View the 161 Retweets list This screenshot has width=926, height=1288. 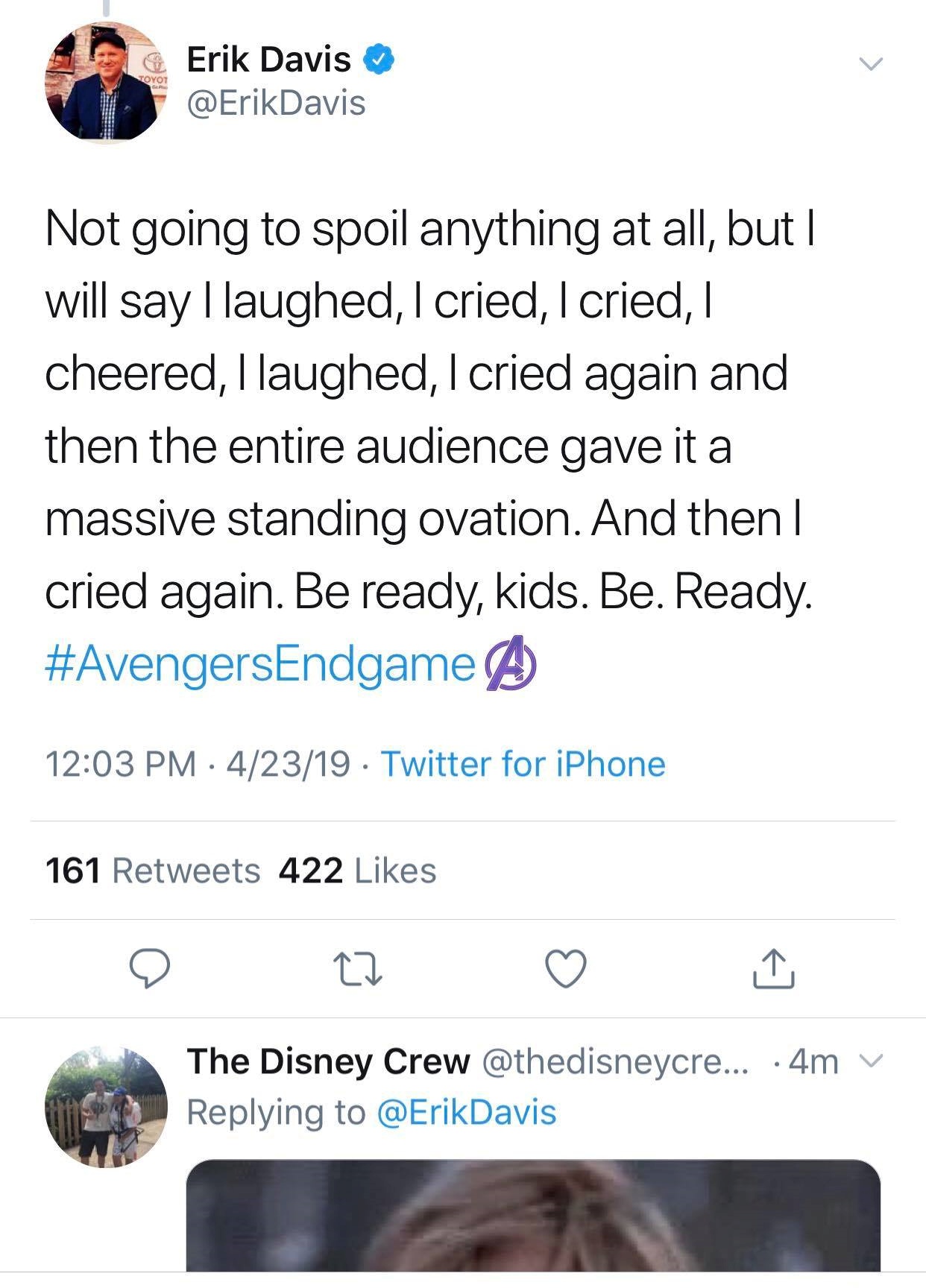153,871
